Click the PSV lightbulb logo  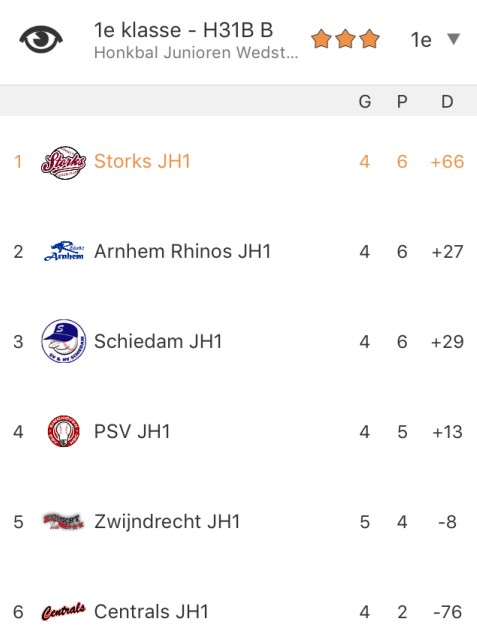tap(63, 431)
